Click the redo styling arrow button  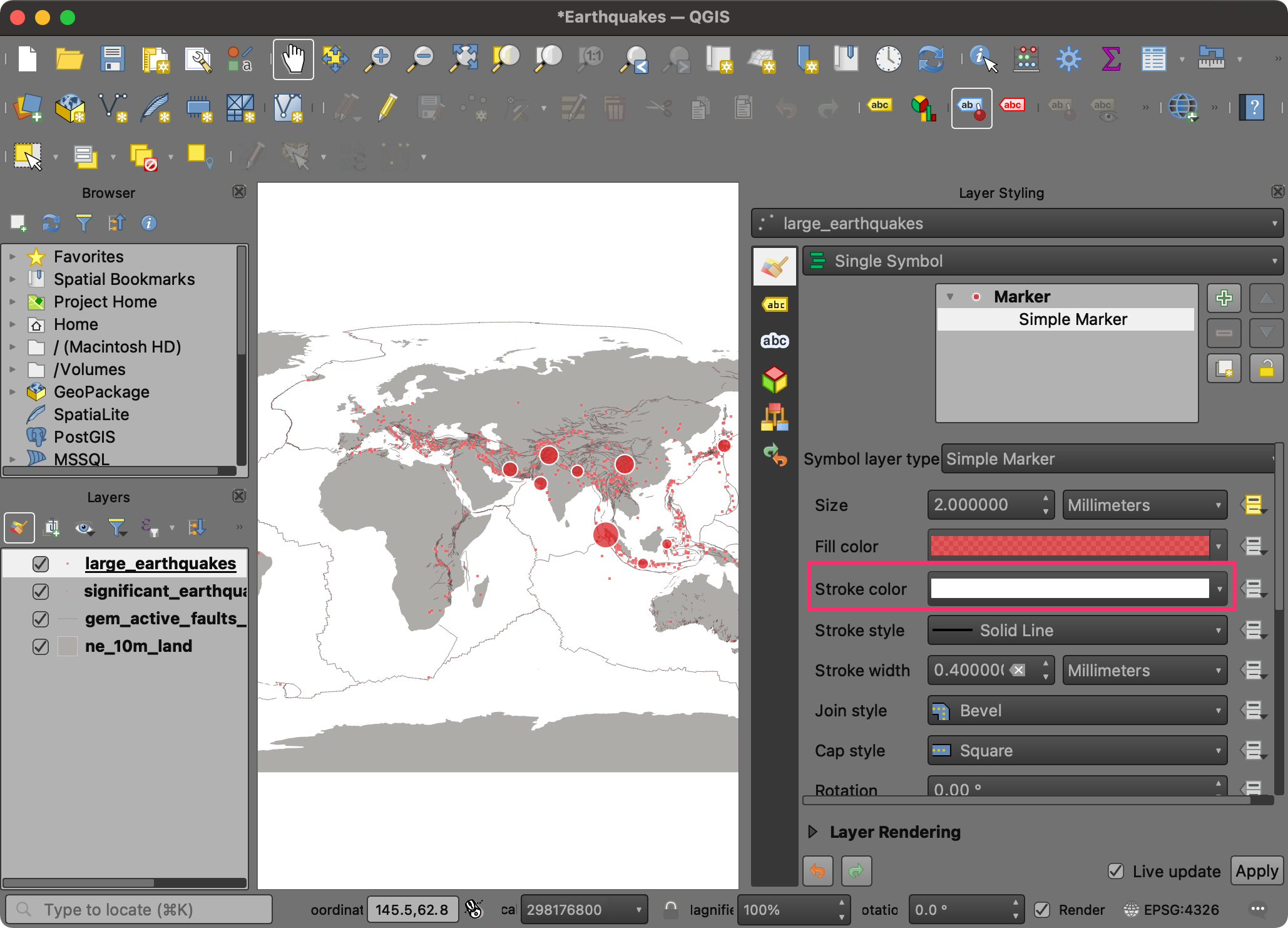[856, 870]
